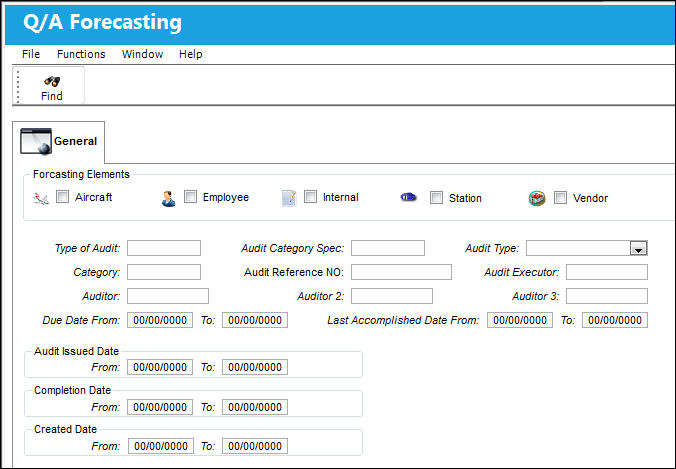Enable the Aircraft checkbox
This screenshot has height=469, width=676.
click(63, 197)
